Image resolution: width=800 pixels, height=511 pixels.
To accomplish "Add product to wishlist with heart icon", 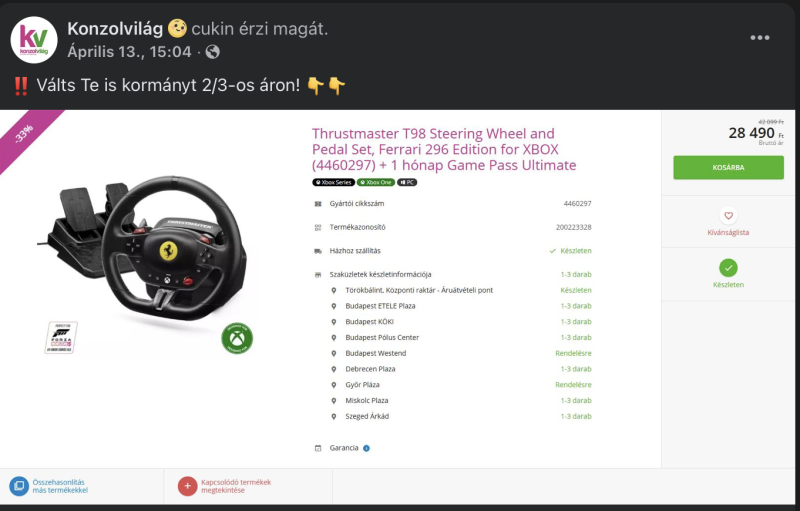I will coord(728,216).
